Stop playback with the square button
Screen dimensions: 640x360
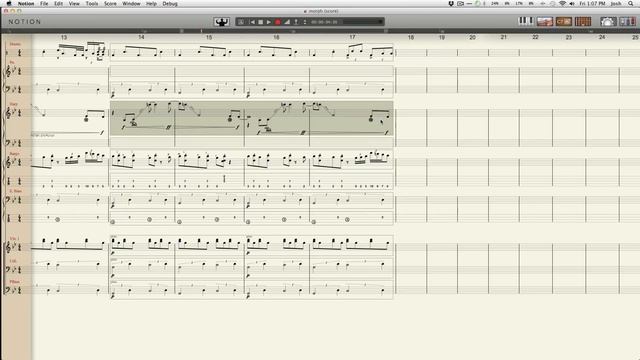(x=260, y=22)
